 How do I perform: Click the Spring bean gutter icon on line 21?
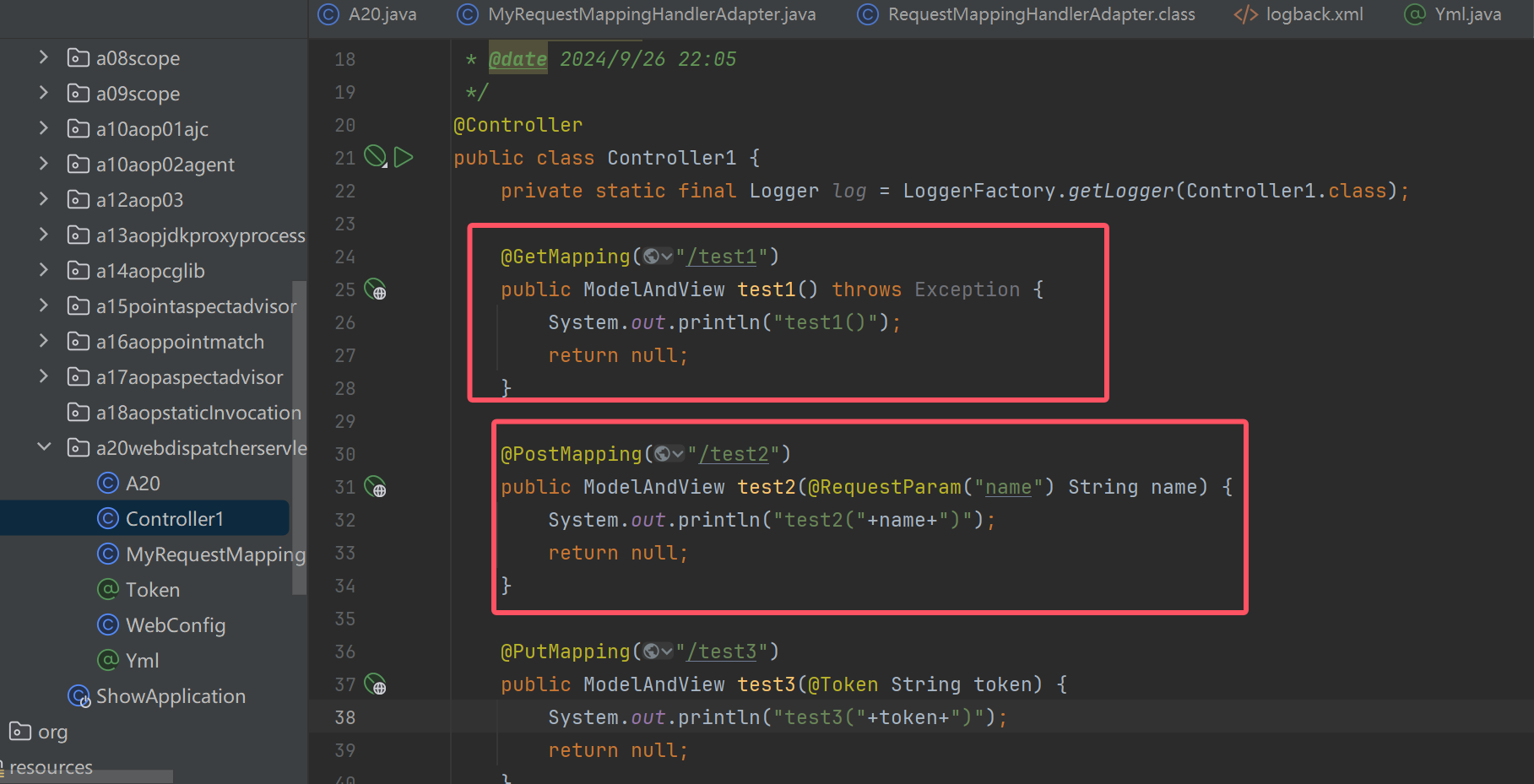click(x=375, y=157)
